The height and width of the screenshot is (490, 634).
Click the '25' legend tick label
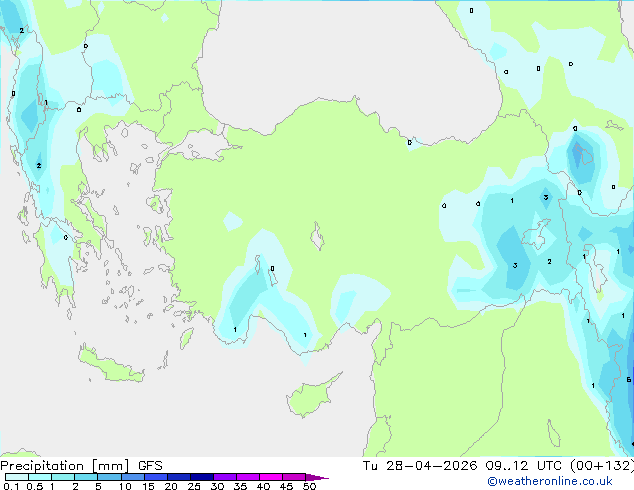[x=194, y=486]
